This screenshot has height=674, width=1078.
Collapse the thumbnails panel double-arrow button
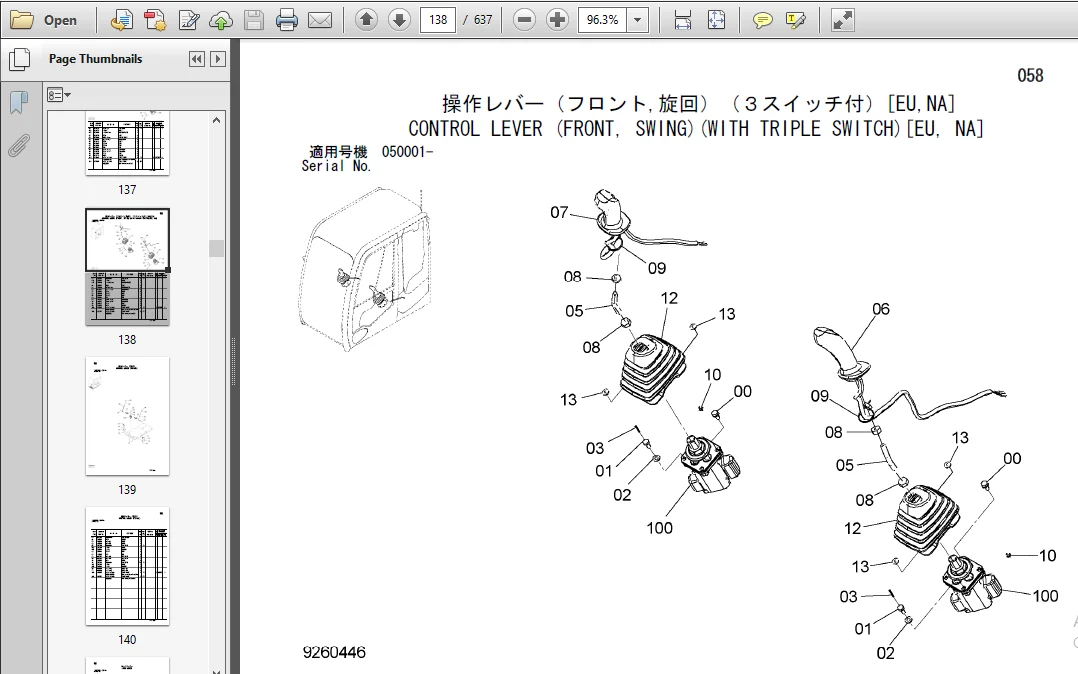tap(197, 59)
